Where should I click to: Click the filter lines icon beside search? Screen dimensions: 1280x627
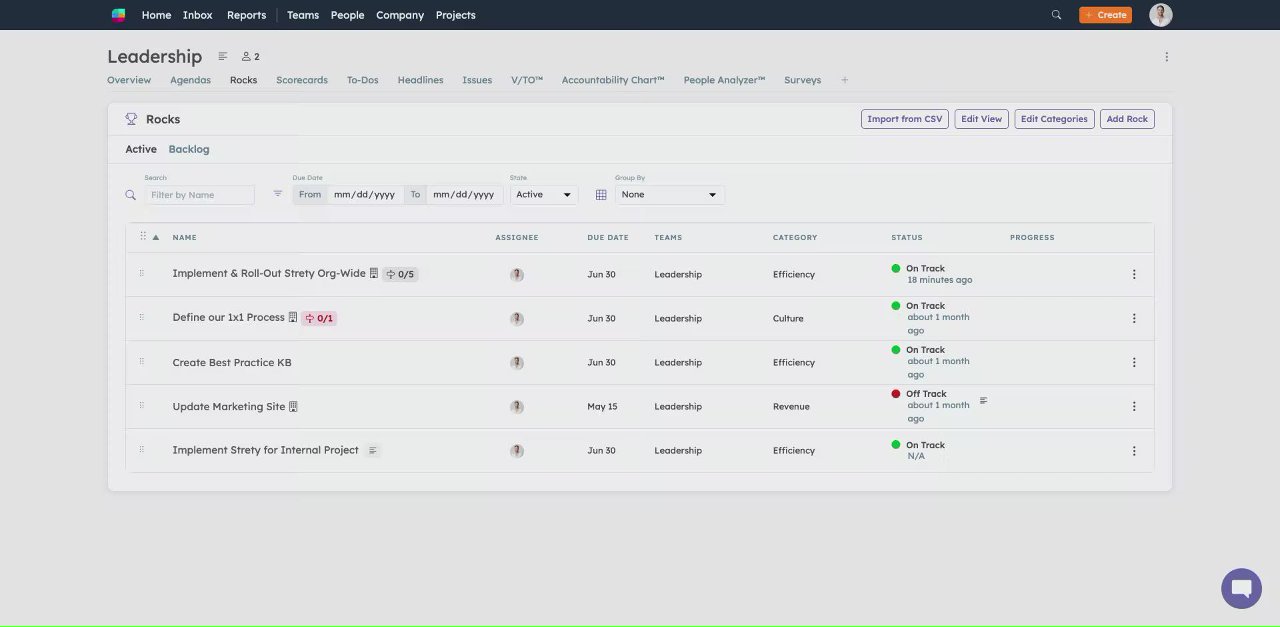(x=277, y=194)
